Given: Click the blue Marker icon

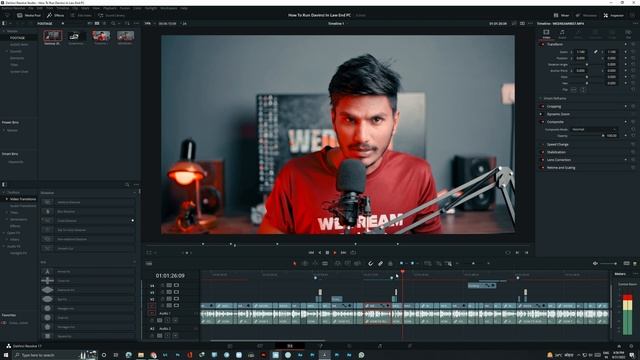Looking at the screenshot, I should 412,264.
